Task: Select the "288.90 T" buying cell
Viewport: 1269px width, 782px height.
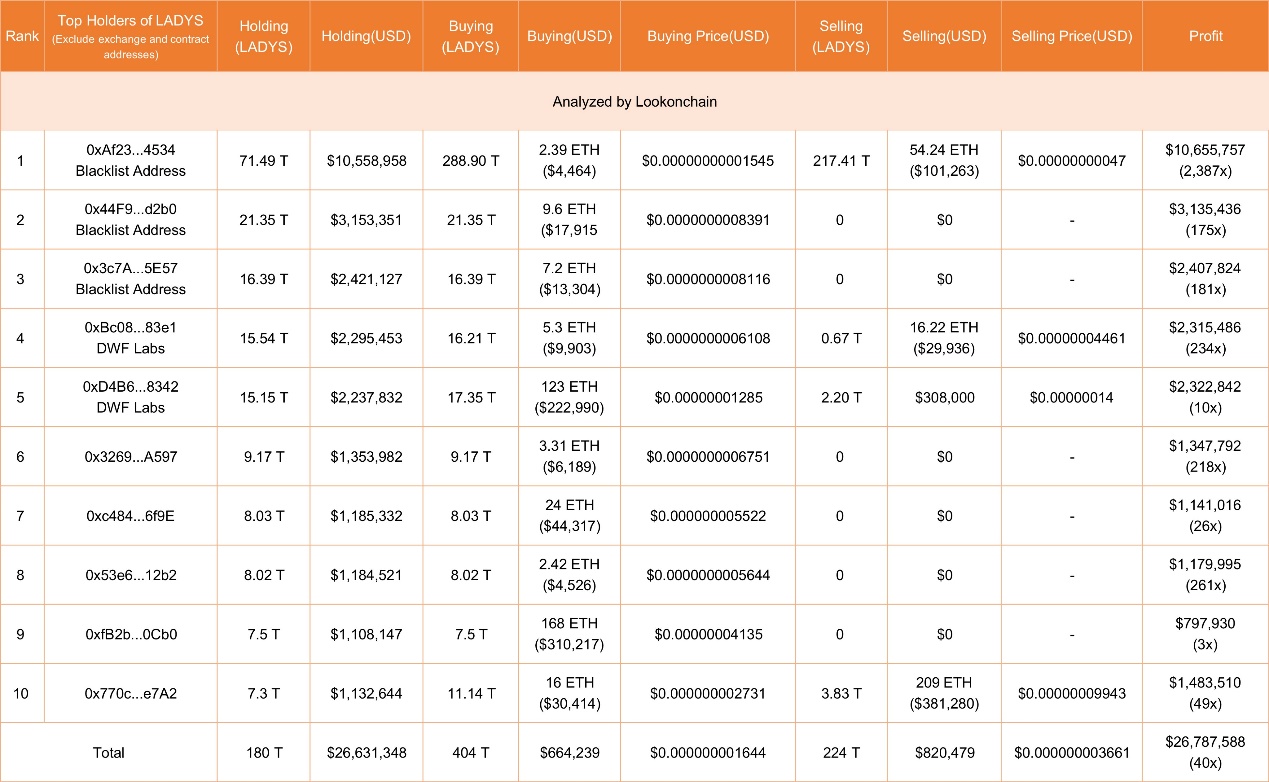Action: tap(471, 160)
